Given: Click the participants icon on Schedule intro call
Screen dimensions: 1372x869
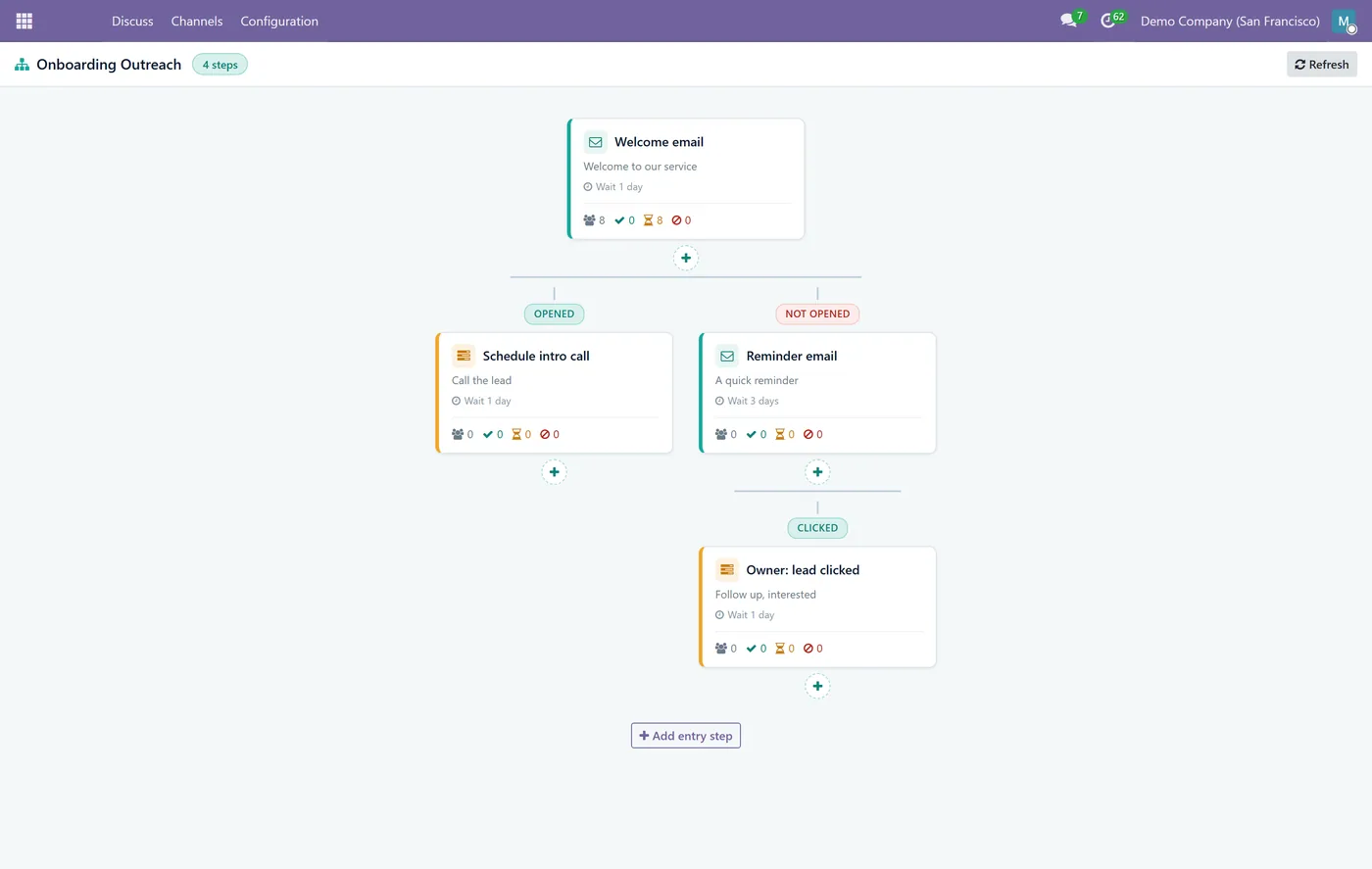Looking at the screenshot, I should click(458, 434).
